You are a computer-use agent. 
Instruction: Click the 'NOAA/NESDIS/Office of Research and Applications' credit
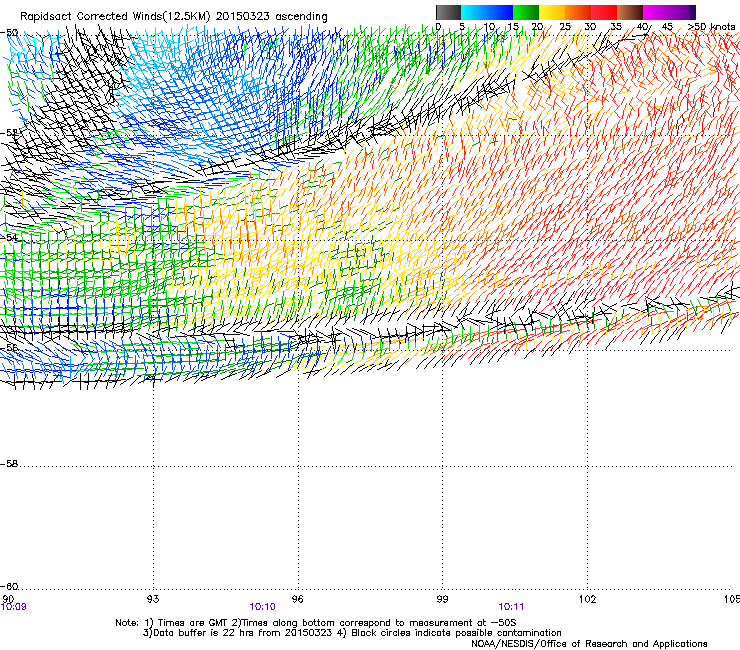coord(589,644)
